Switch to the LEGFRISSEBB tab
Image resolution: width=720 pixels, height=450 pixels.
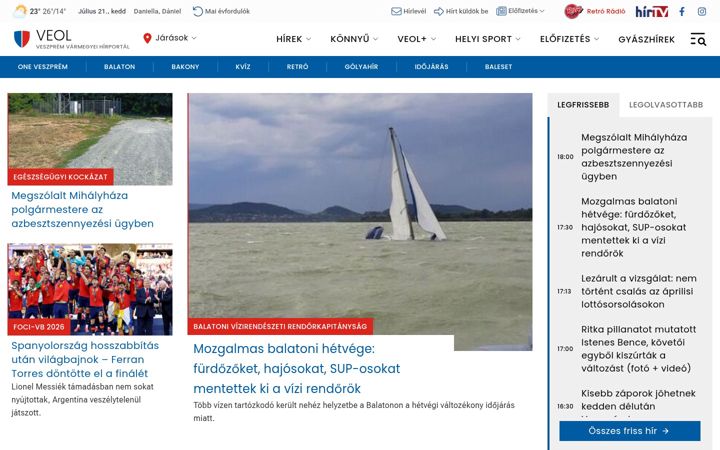583,105
